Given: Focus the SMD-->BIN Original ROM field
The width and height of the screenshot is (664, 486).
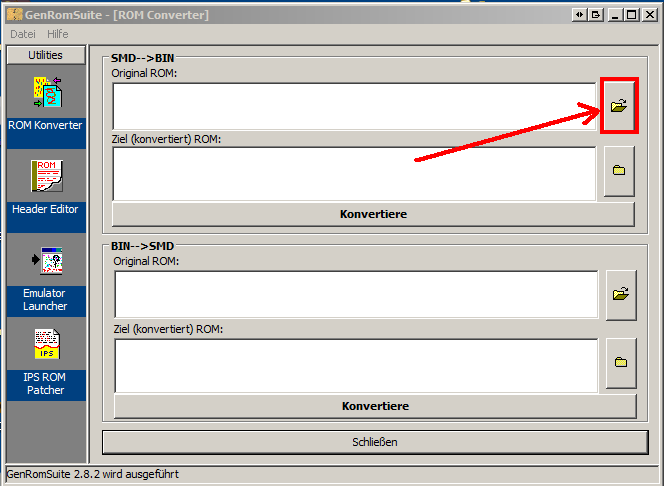Looking at the screenshot, I should coord(354,106).
